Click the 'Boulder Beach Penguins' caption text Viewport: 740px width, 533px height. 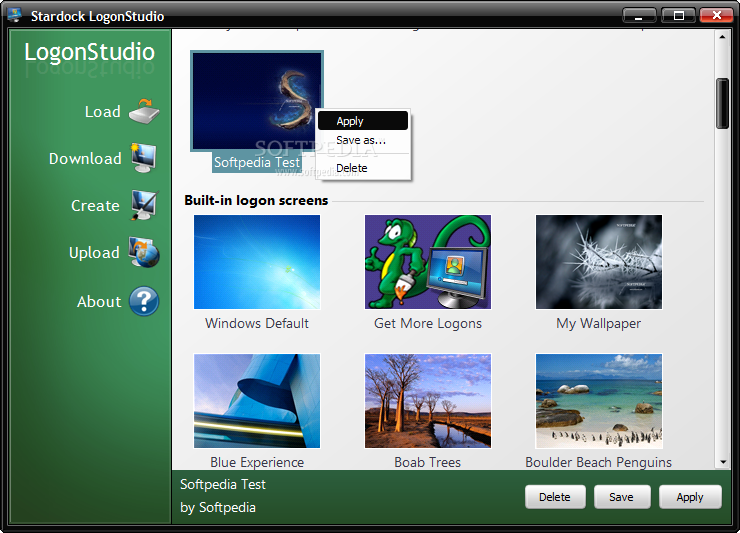click(598, 462)
